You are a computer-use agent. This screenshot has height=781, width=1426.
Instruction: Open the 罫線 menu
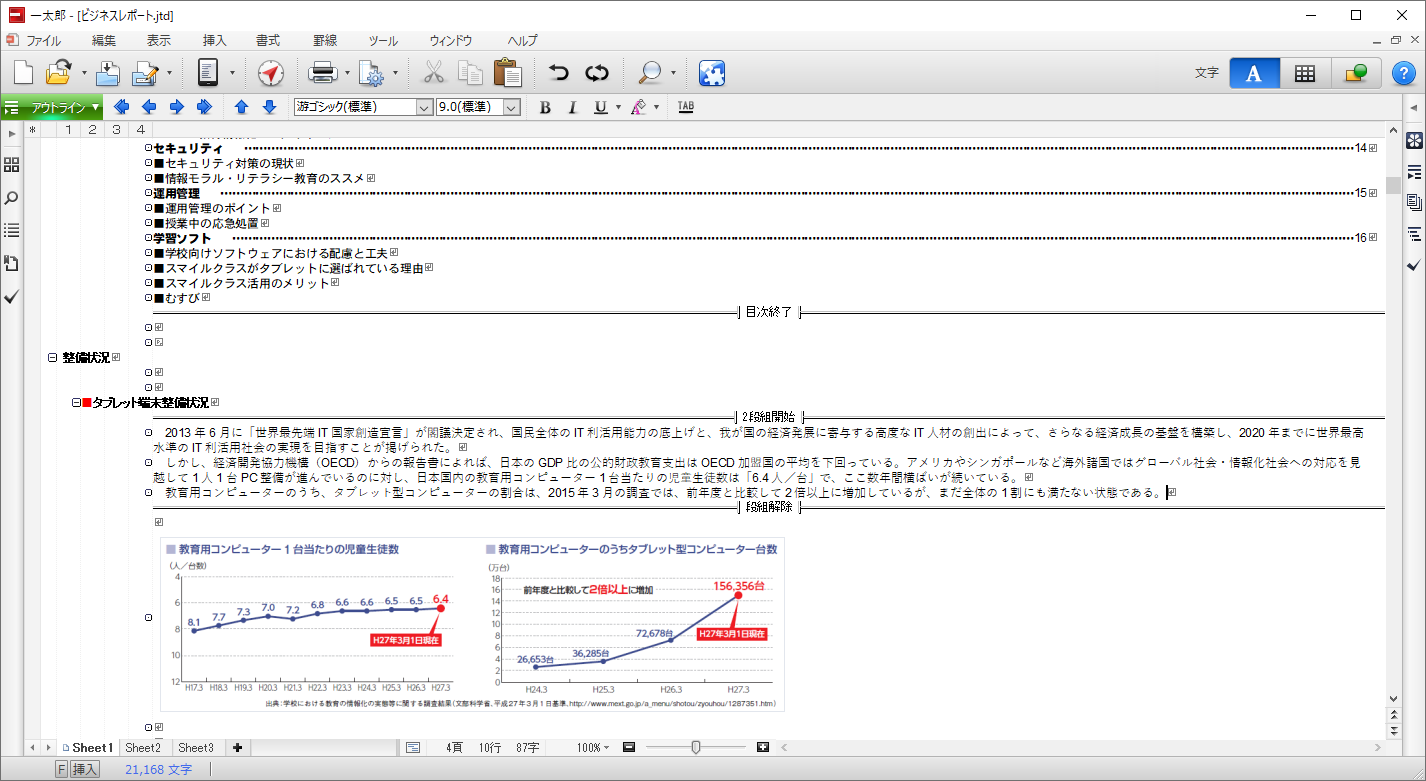pyautogui.click(x=325, y=41)
